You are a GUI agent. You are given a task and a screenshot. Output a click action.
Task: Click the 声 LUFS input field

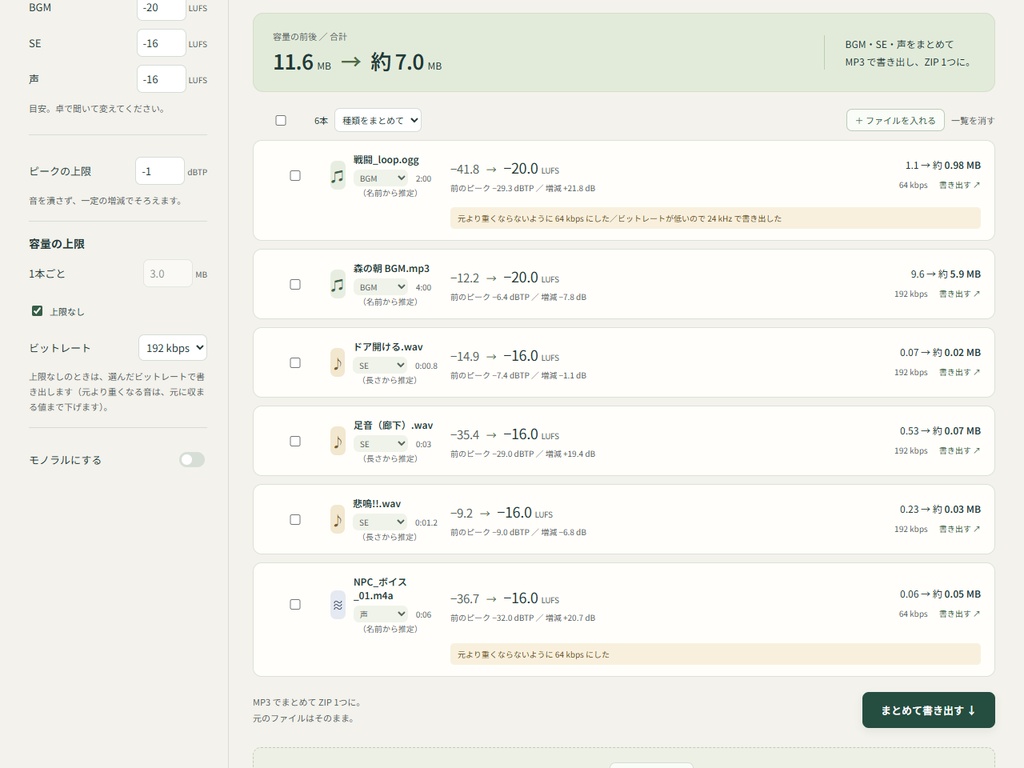pyautogui.click(x=161, y=79)
